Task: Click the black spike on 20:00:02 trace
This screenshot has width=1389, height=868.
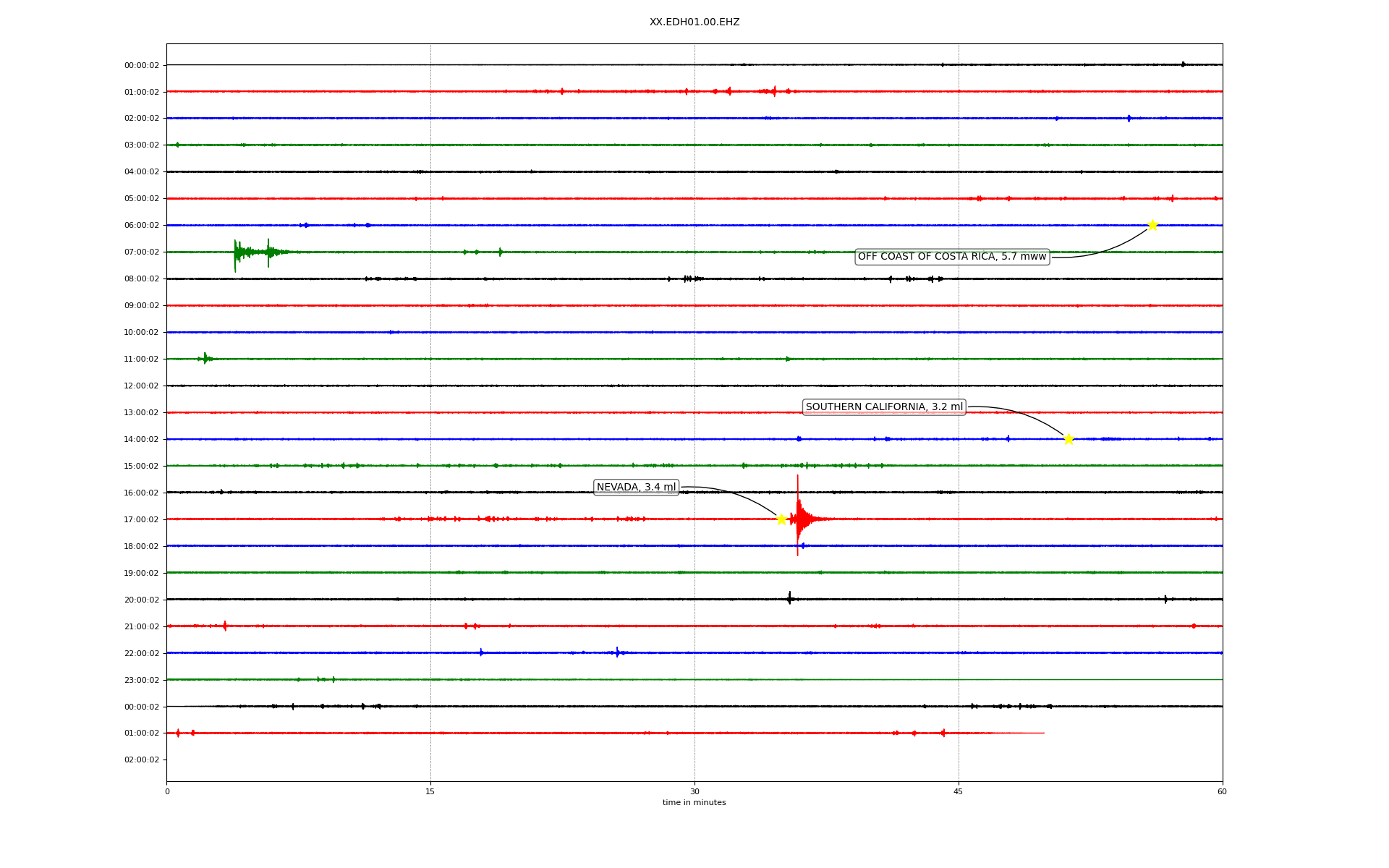Action: coord(789,598)
